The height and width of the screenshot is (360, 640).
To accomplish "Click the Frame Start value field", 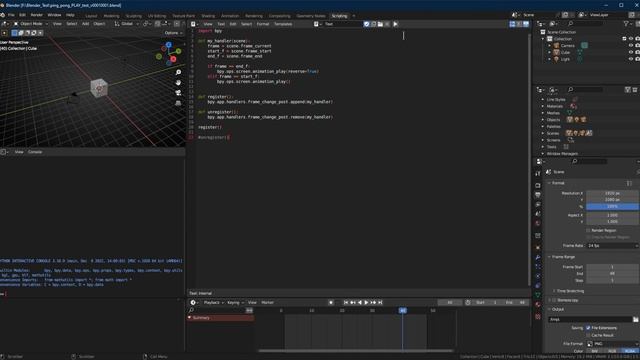I will (x=612, y=267).
